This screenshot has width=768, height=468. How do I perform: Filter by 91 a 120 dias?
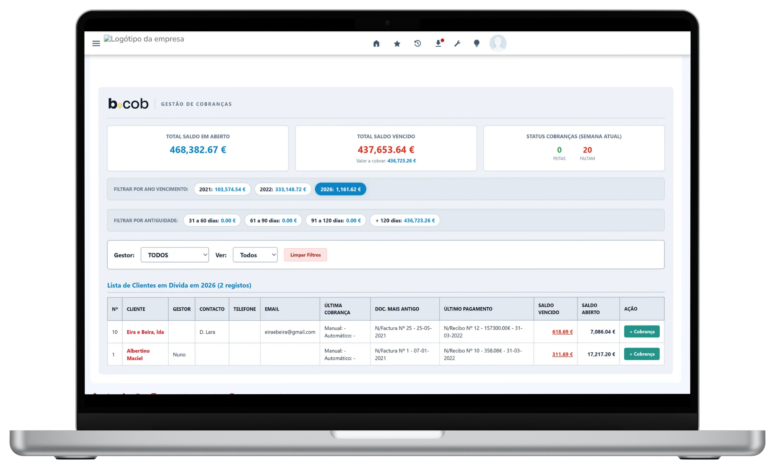(336, 221)
